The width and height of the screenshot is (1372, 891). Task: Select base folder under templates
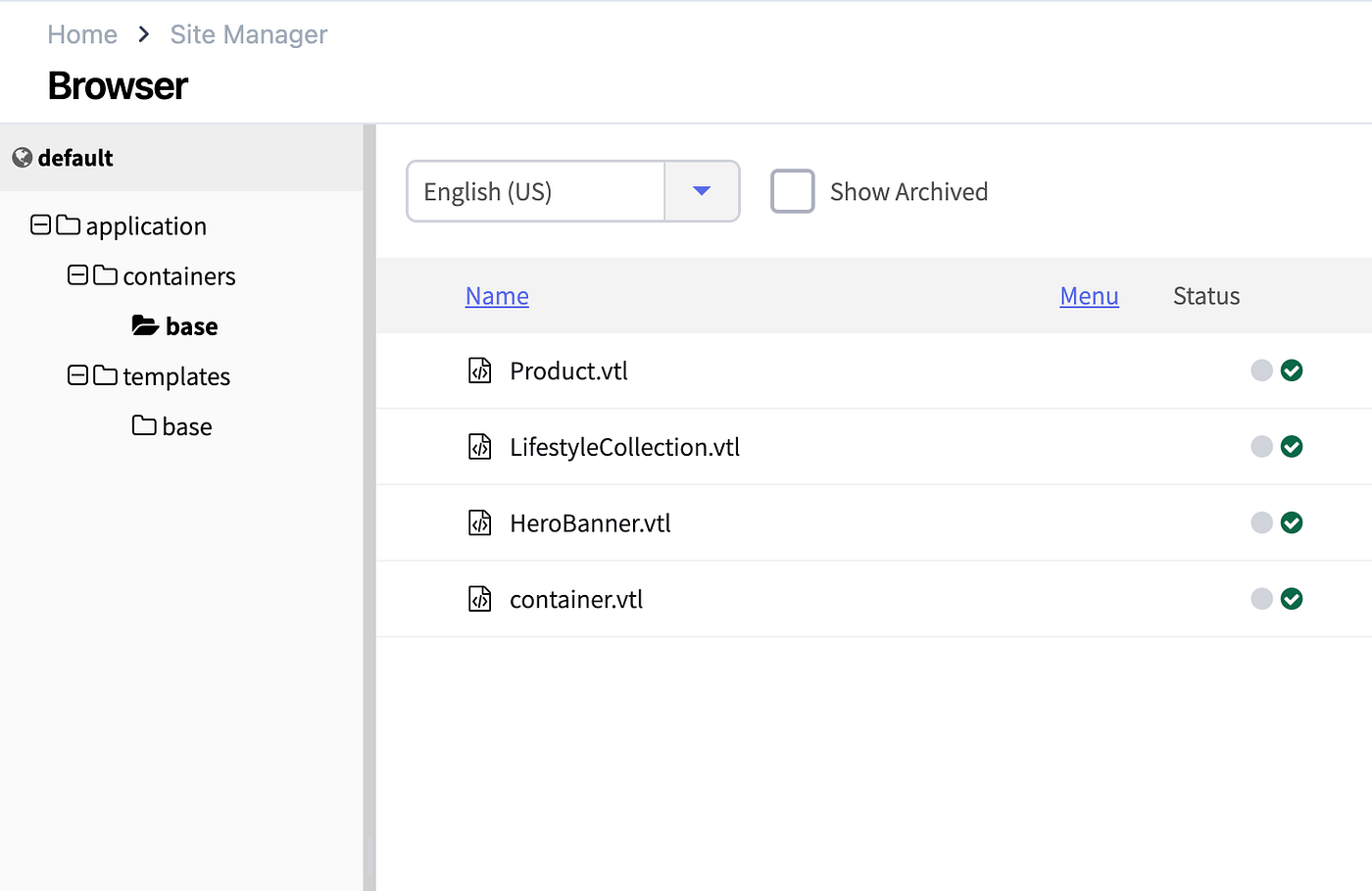pyautogui.click(x=187, y=426)
